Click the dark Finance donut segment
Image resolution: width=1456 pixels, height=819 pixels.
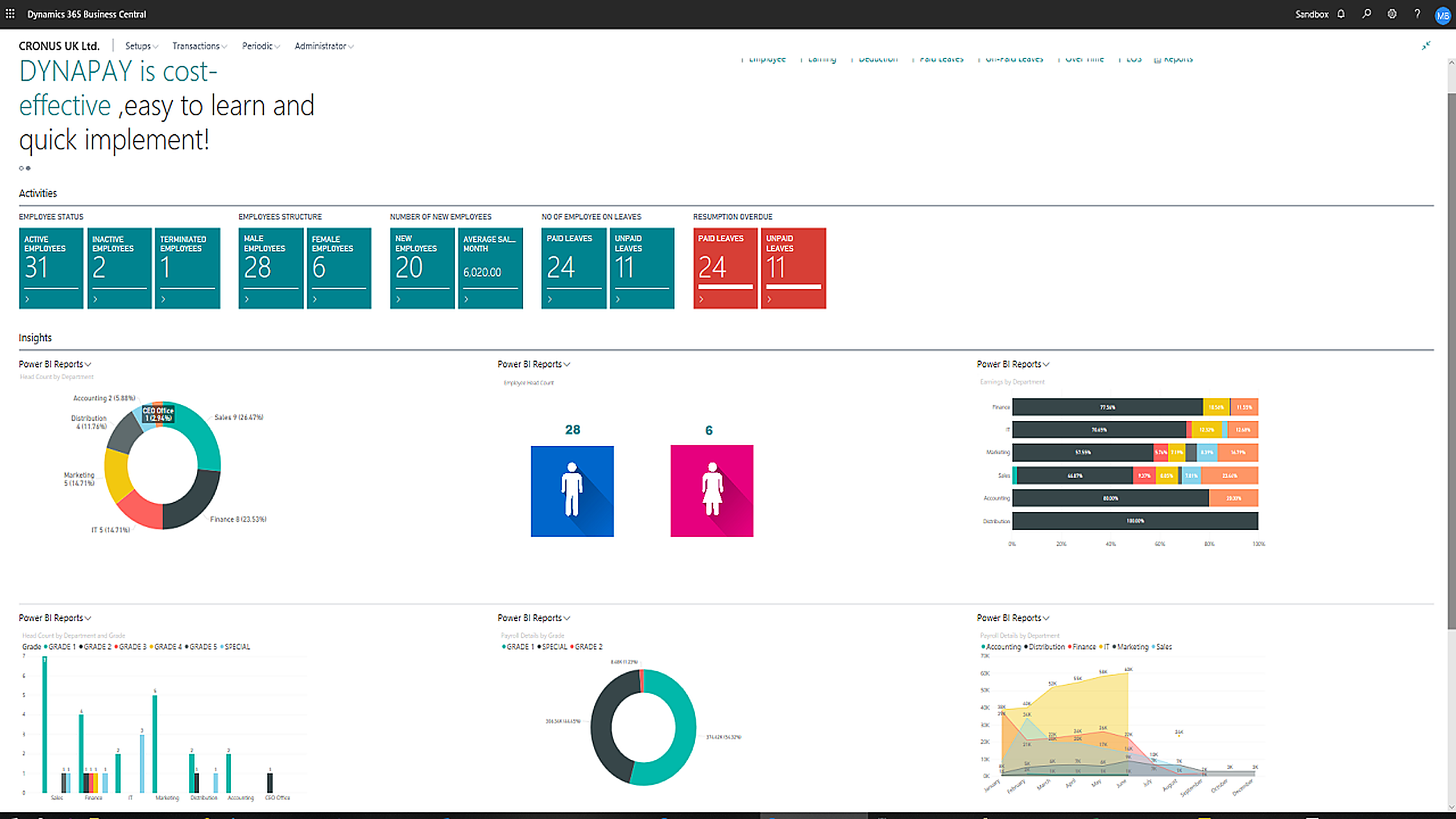(x=196, y=500)
